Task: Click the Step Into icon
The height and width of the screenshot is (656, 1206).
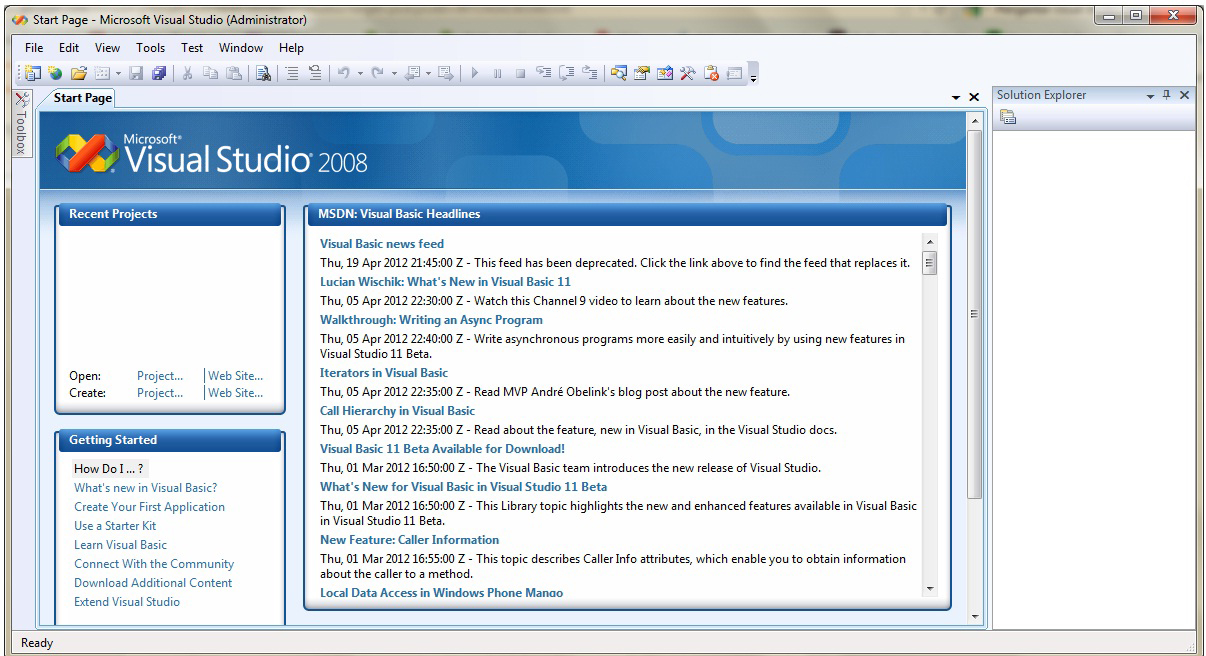Action: click(x=545, y=73)
